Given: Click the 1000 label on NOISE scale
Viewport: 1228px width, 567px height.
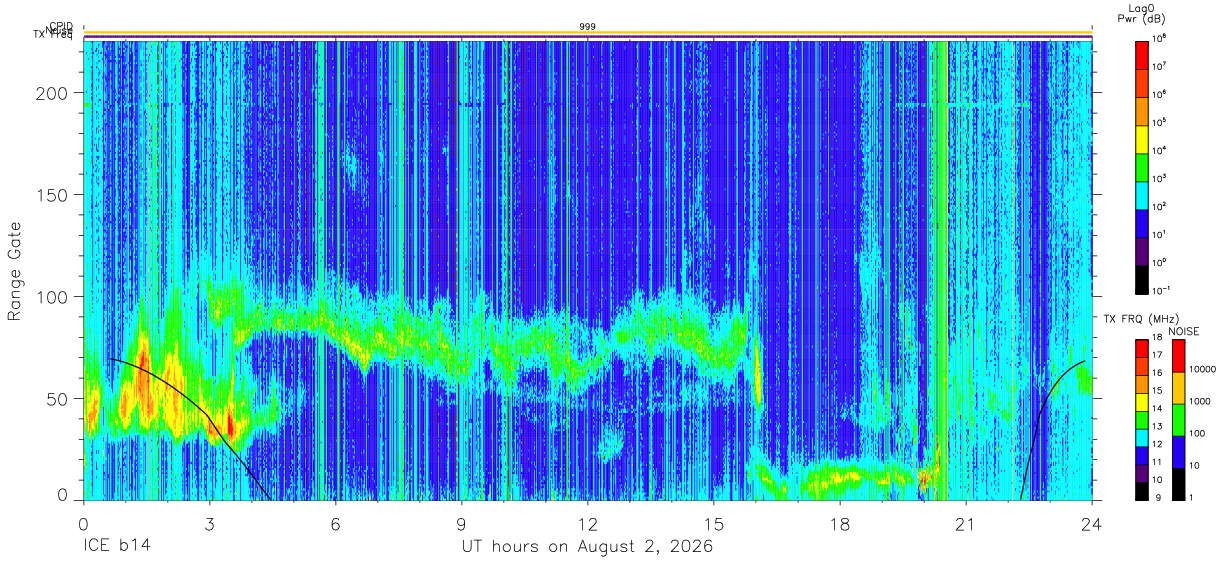Looking at the screenshot, I should tap(1202, 402).
